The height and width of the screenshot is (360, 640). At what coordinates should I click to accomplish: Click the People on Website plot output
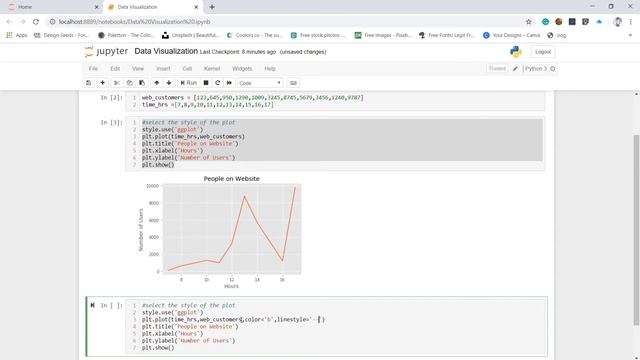pyautogui.click(x=220, y=232)
